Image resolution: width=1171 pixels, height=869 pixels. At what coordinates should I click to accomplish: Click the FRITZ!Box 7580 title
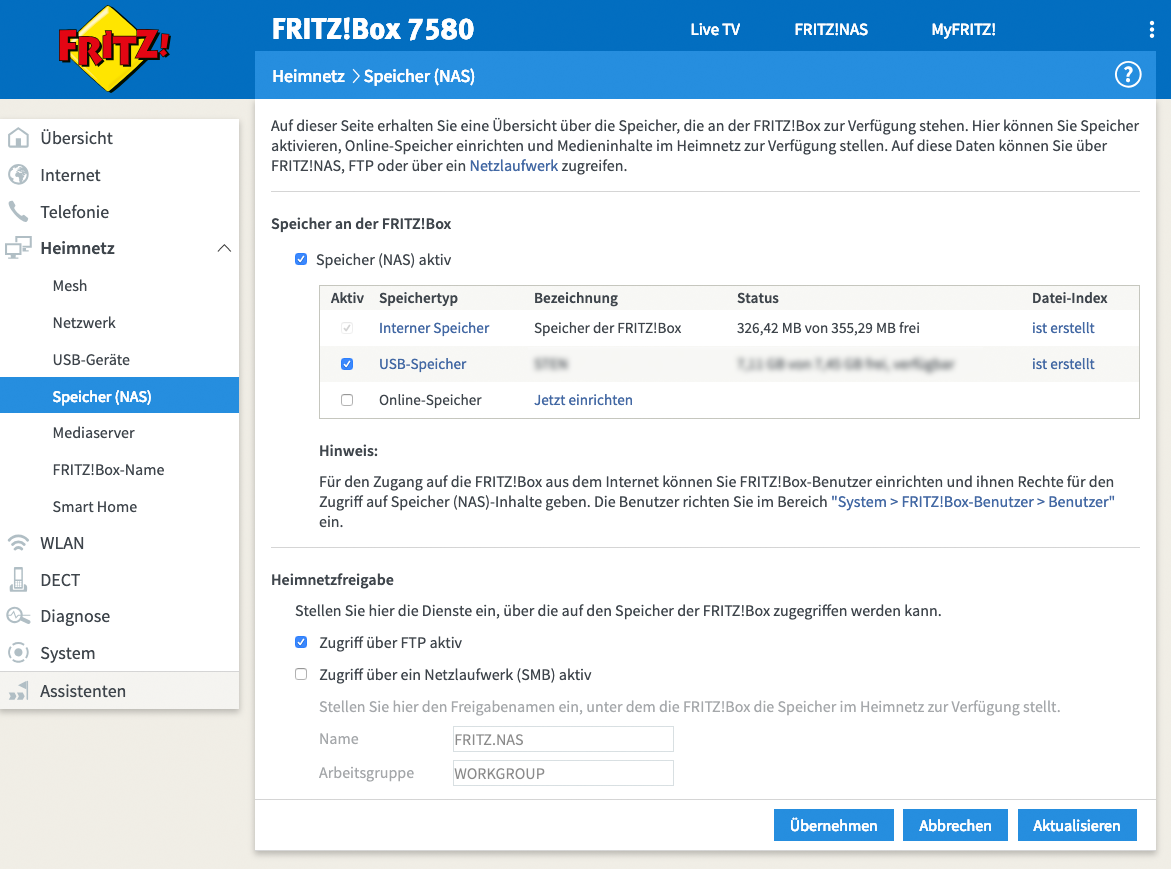click(x=373, y=29)
